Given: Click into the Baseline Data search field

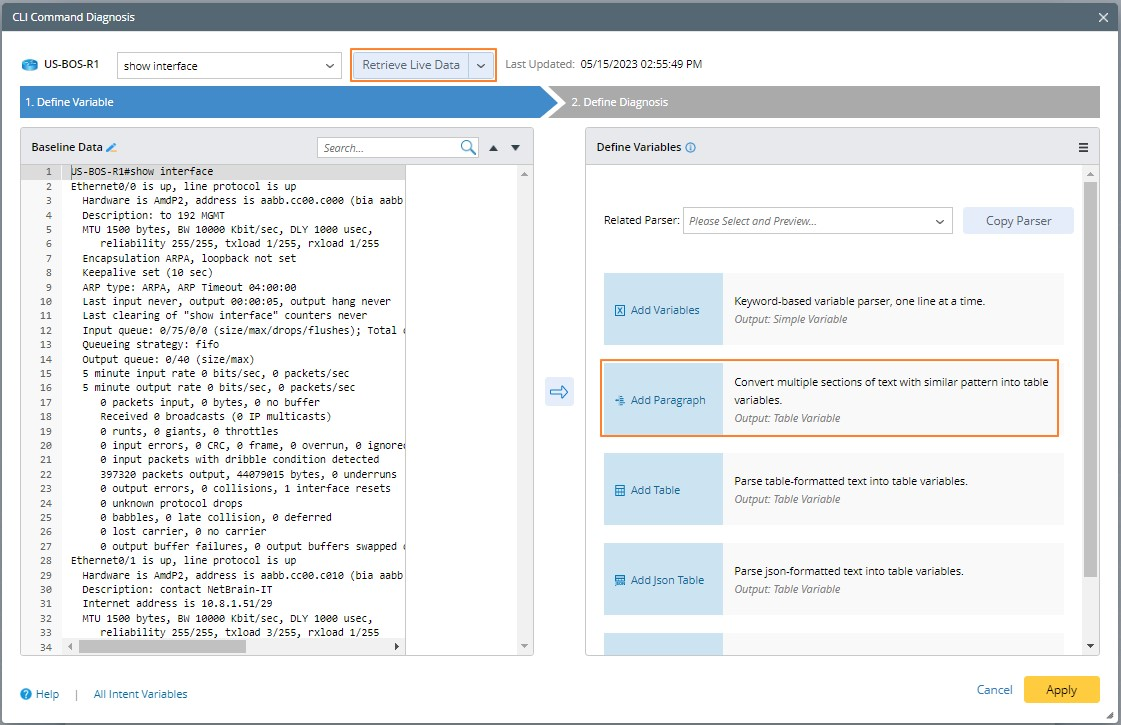Looking at the screenshot, I should pos(388,148).
